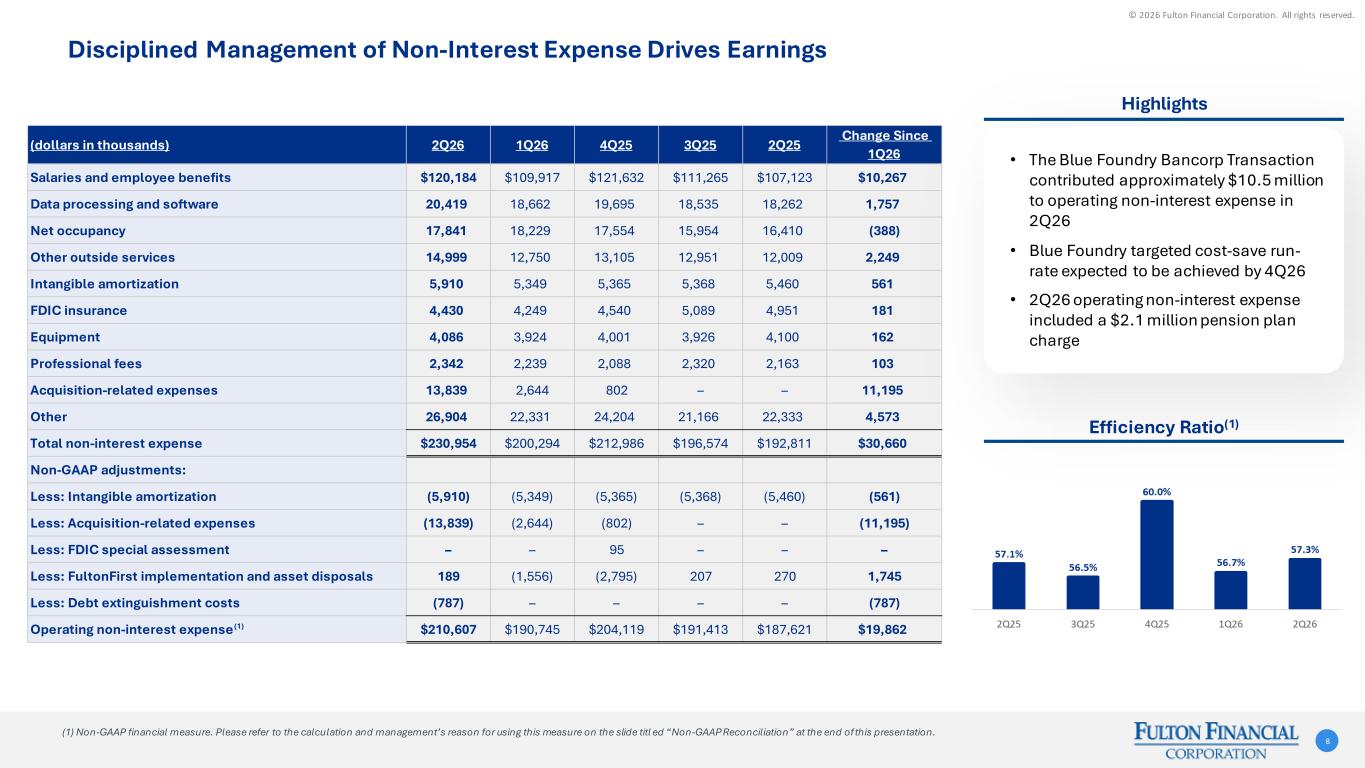Click the "Efficiency Ratio" chart heading
The height and width of the screenshot is (768, 1365).
(1163, 427)
